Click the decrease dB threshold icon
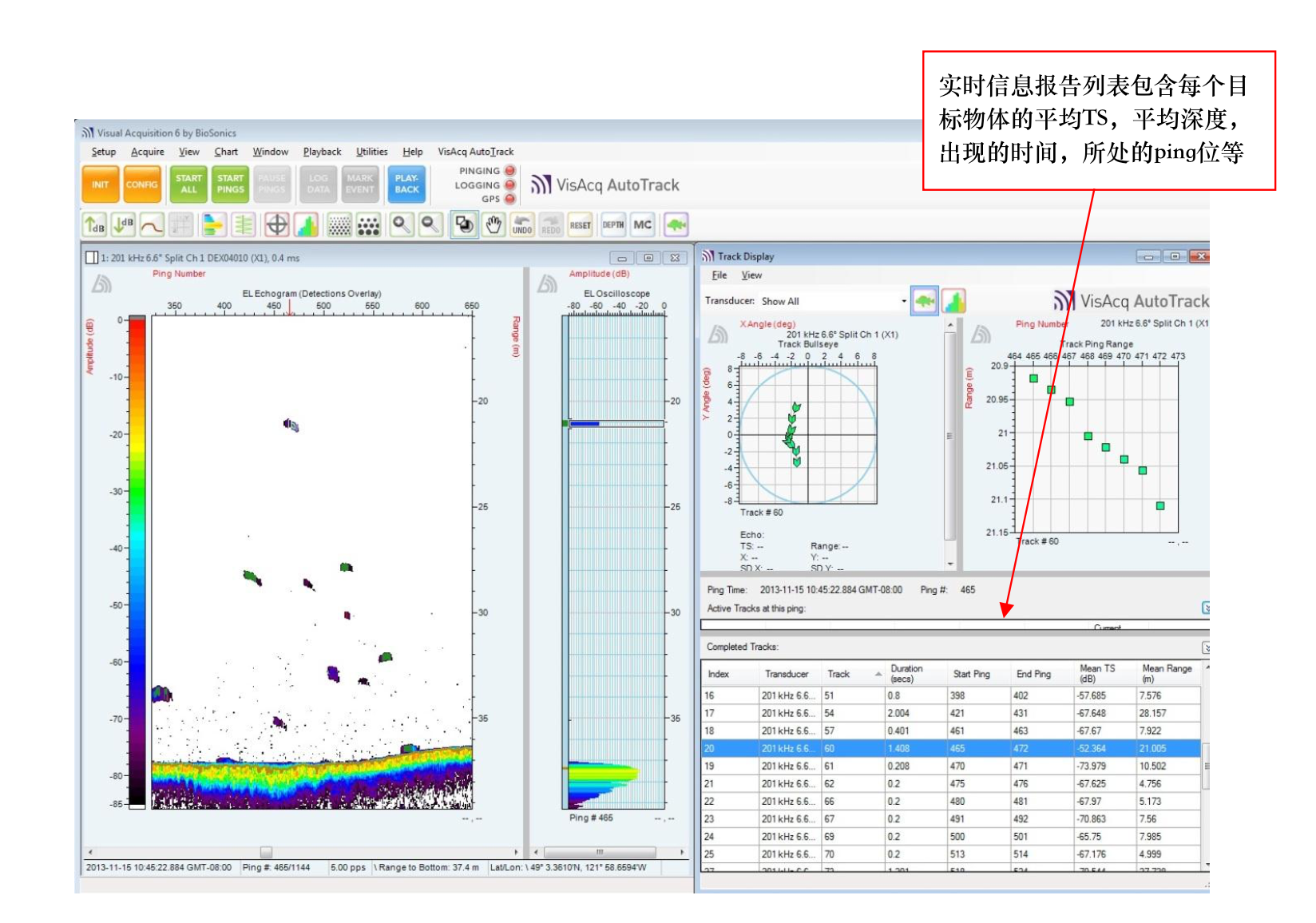This screenshot has height=923, width=1316. click(122, 225)
